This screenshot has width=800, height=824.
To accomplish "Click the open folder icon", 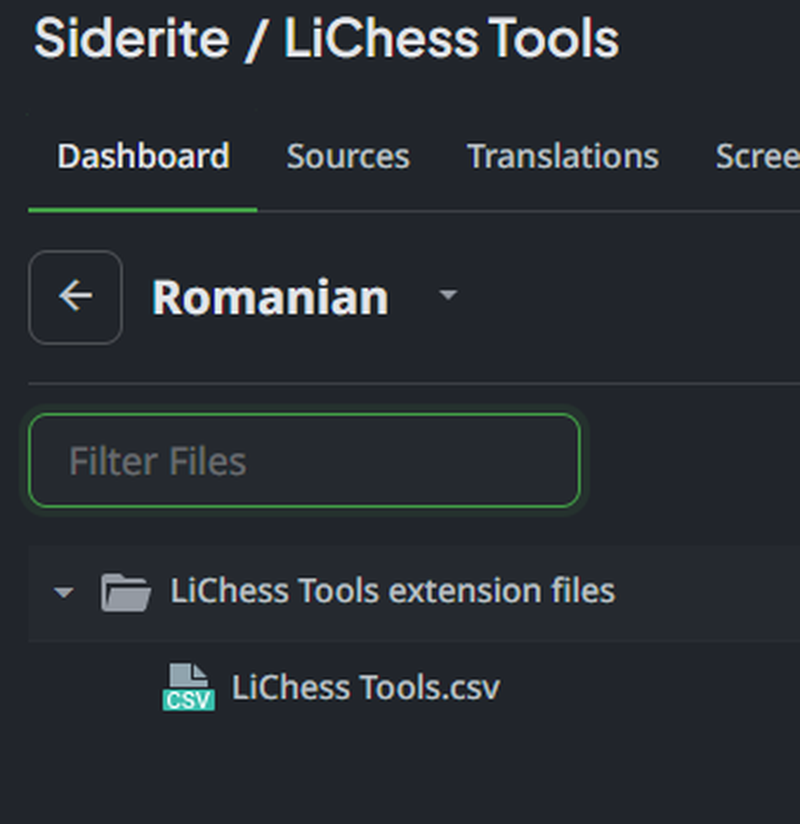I will (125, 592).
